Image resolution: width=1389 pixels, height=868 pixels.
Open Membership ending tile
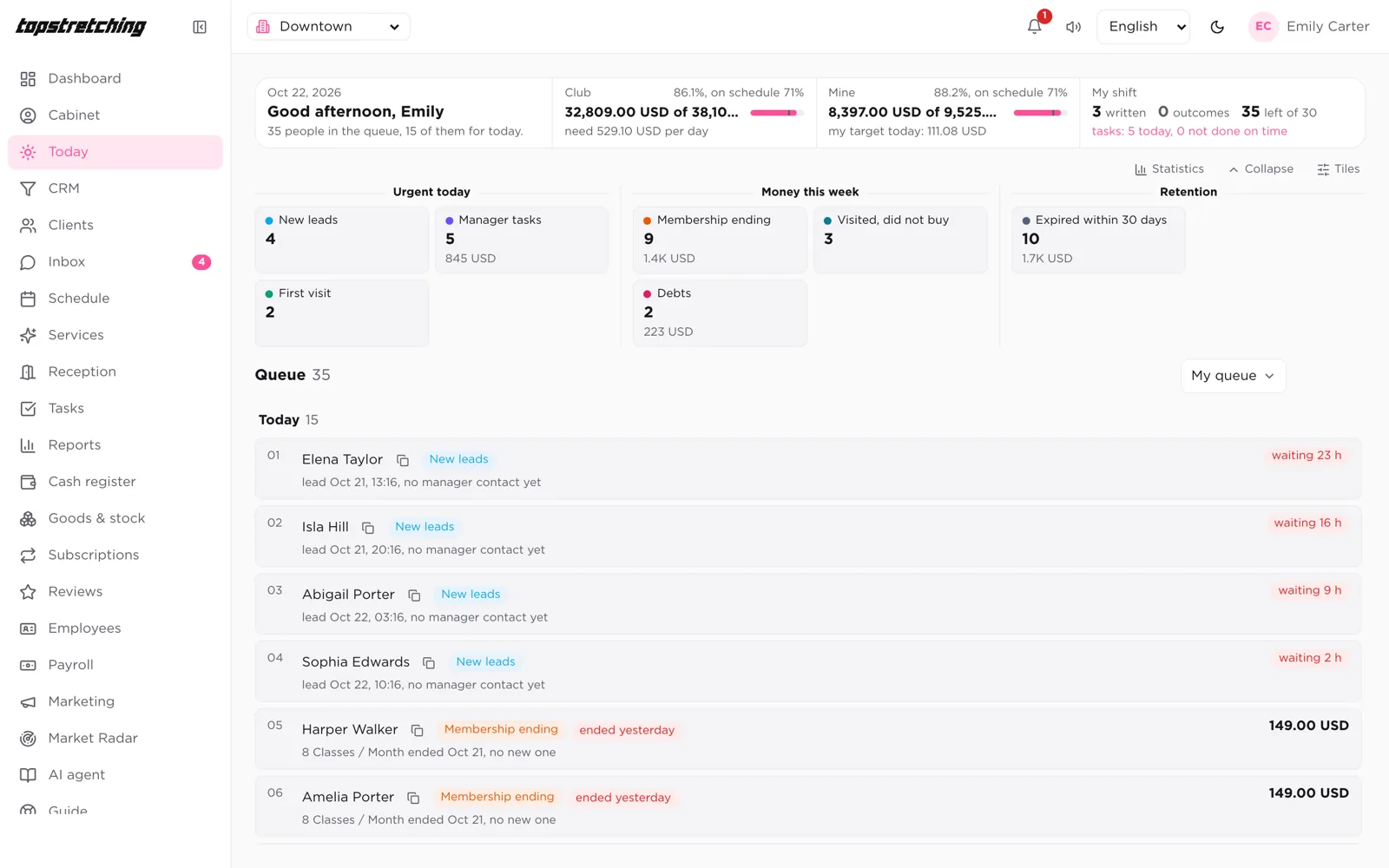coord(720,240)
